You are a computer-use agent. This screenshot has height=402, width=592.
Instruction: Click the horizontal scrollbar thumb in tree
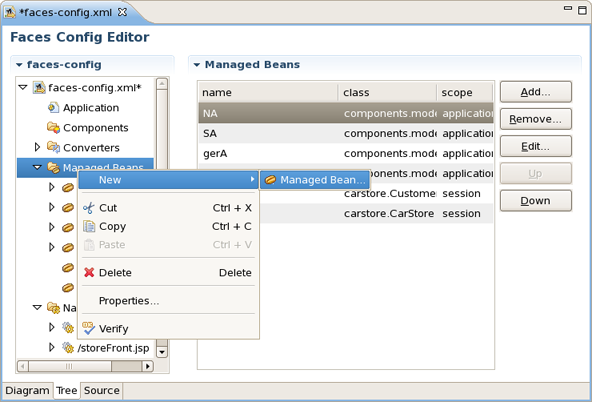pyautogui.click(x=70, y=366)
